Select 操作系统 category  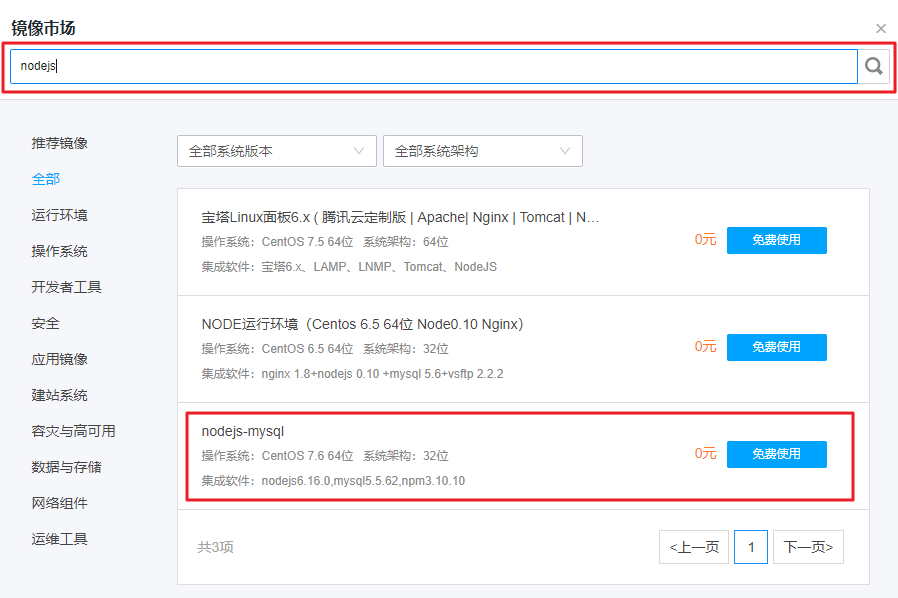coord(60,251)
